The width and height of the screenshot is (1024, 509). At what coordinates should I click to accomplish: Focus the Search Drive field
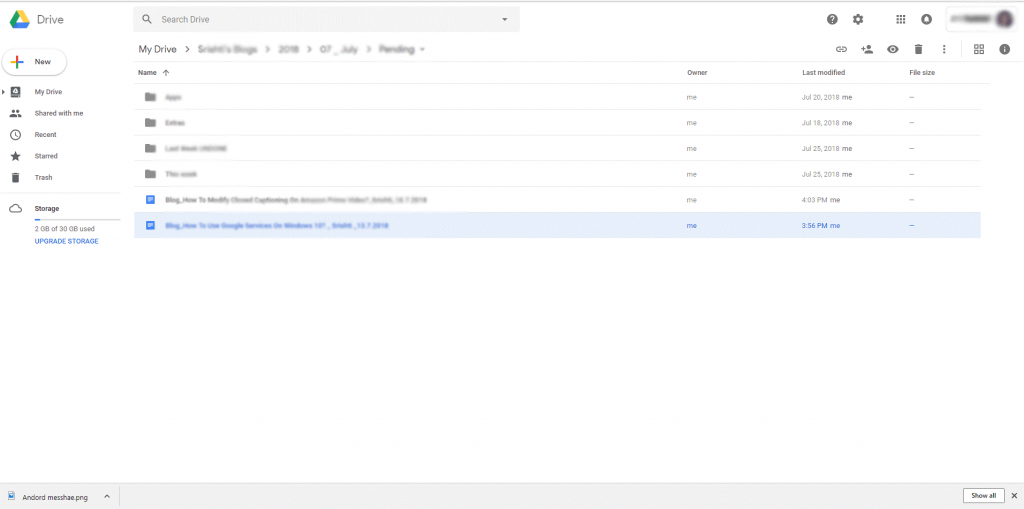coord(327,20)
